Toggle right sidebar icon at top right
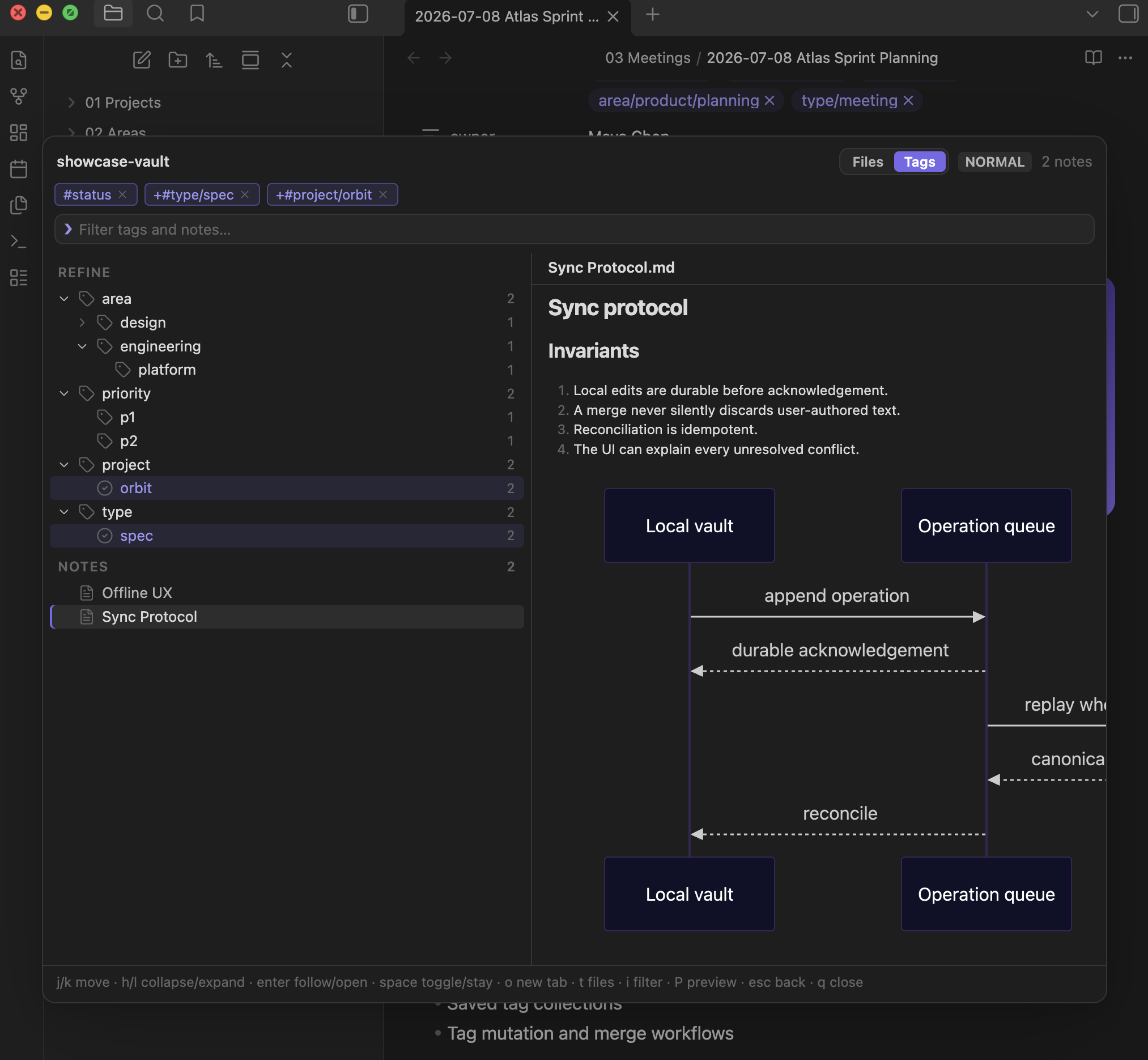The image size is (1148, 1060). point(1128,14)
